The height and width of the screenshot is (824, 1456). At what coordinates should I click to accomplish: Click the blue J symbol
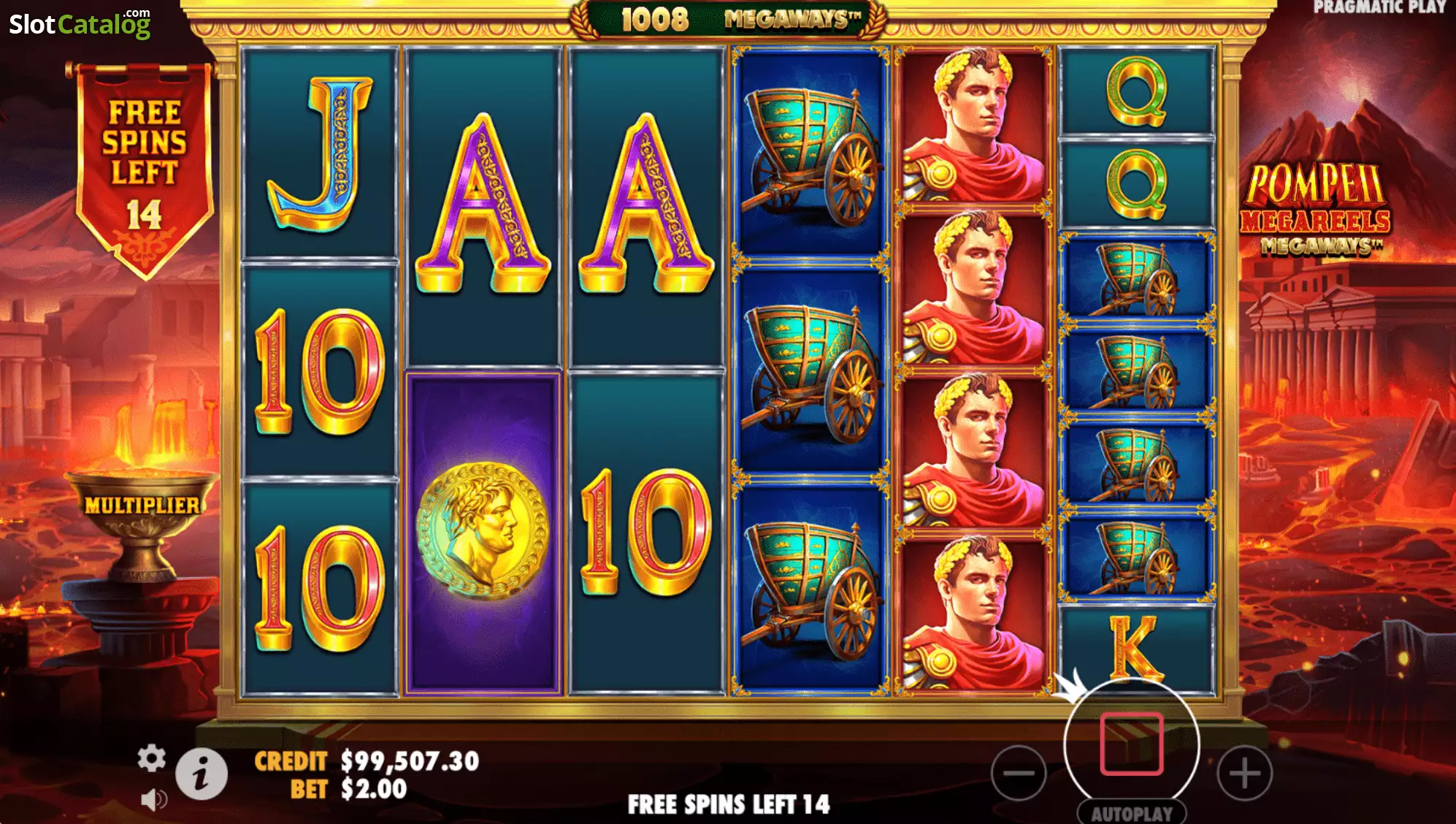(320, 154)
